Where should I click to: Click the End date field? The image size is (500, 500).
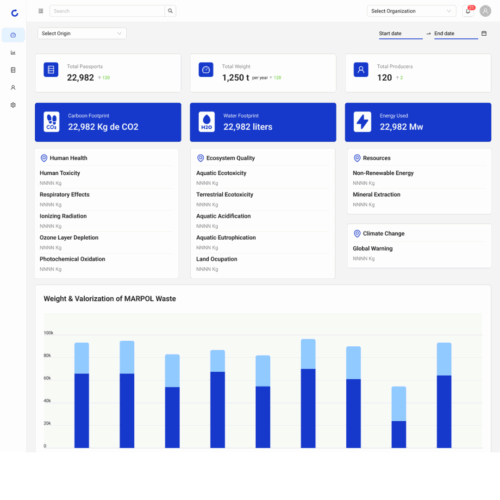456,34
